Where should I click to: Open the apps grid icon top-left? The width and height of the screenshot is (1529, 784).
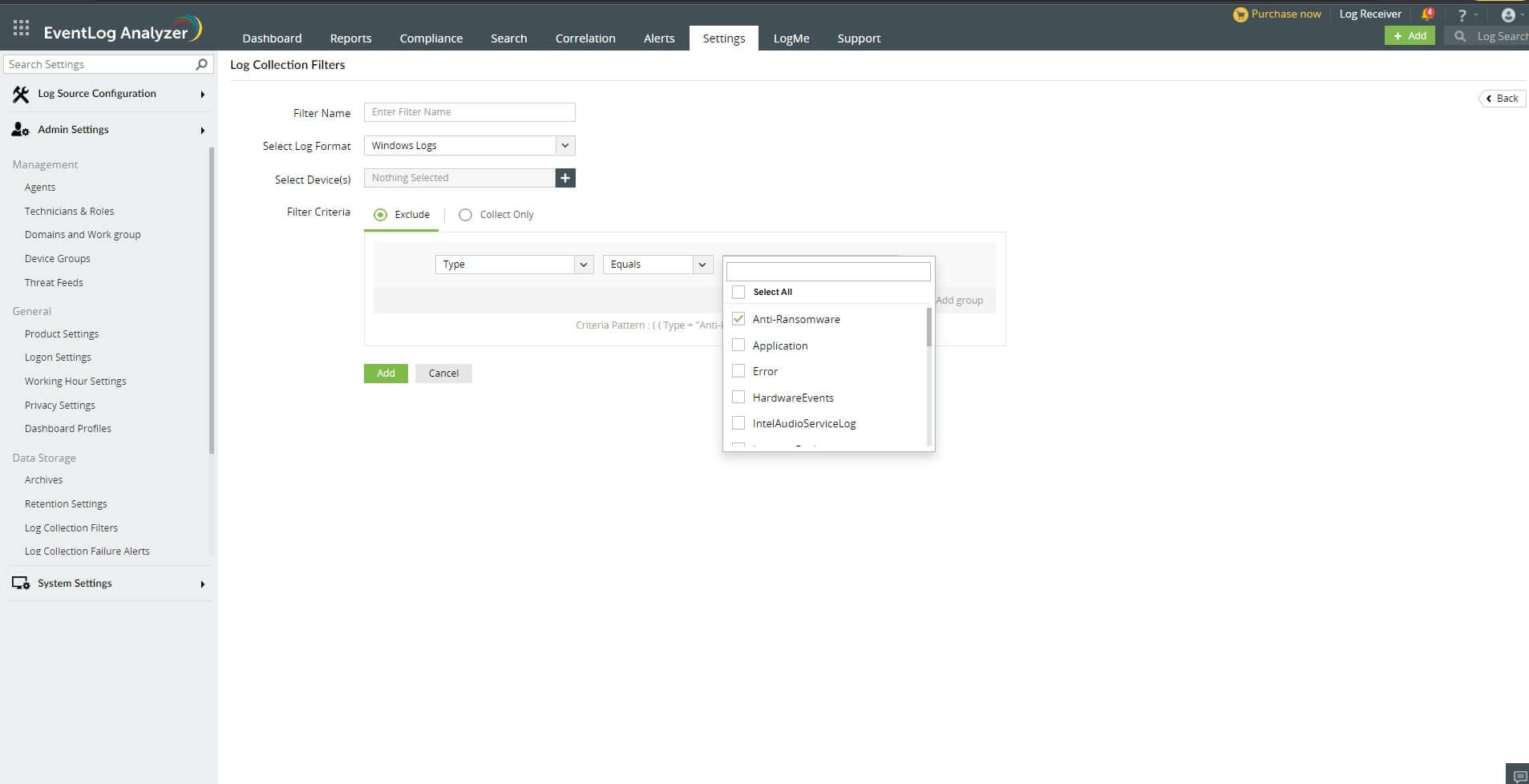21,26
